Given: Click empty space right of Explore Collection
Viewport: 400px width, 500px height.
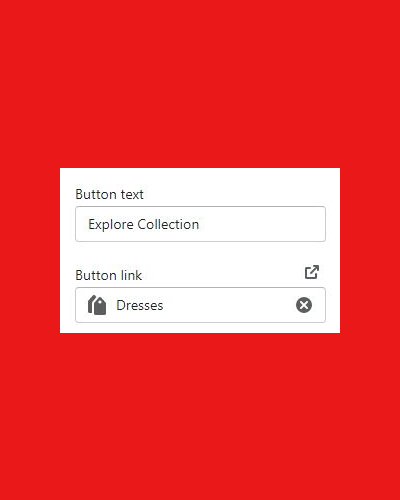Looking at the screenshot, I should pos(262,224).
